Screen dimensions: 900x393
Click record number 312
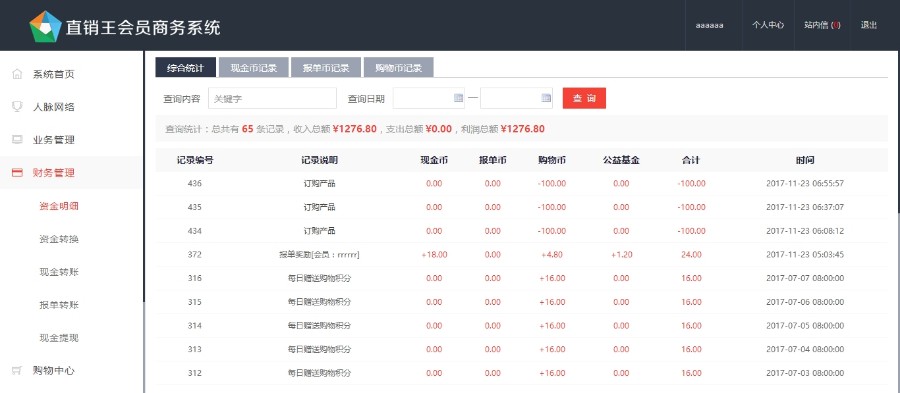pos(195,373)
